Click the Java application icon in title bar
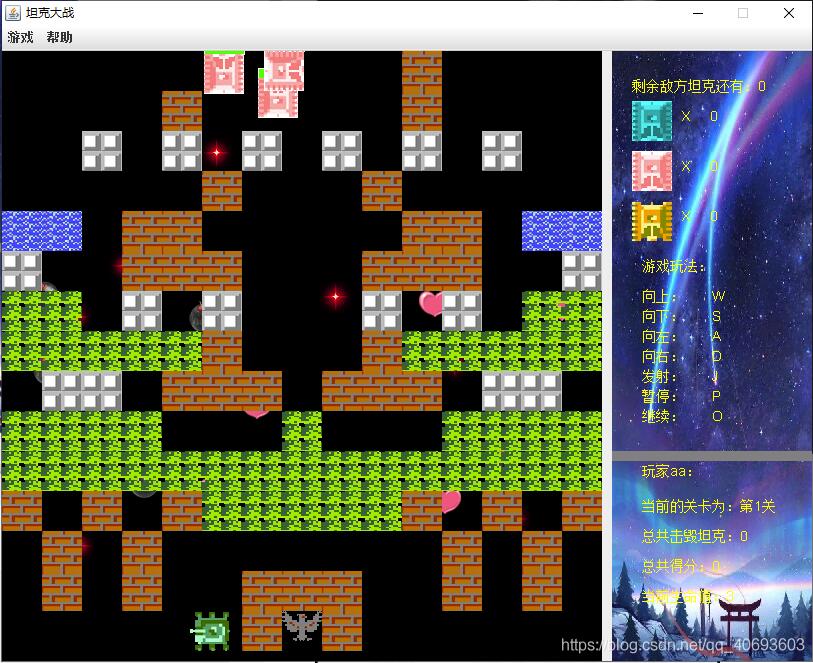The image size is (813, 663). [12, 13]
